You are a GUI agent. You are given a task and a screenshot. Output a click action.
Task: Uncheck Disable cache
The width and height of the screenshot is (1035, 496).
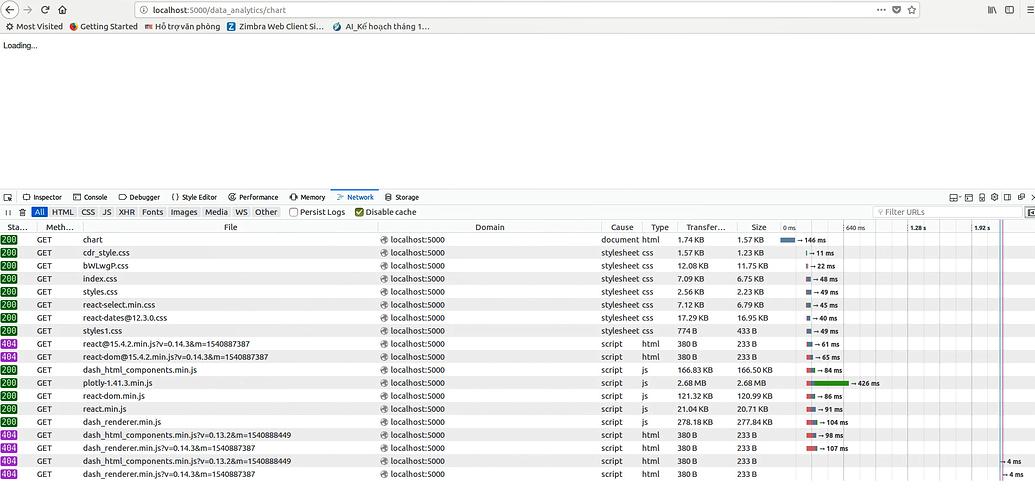pos(359,213)
